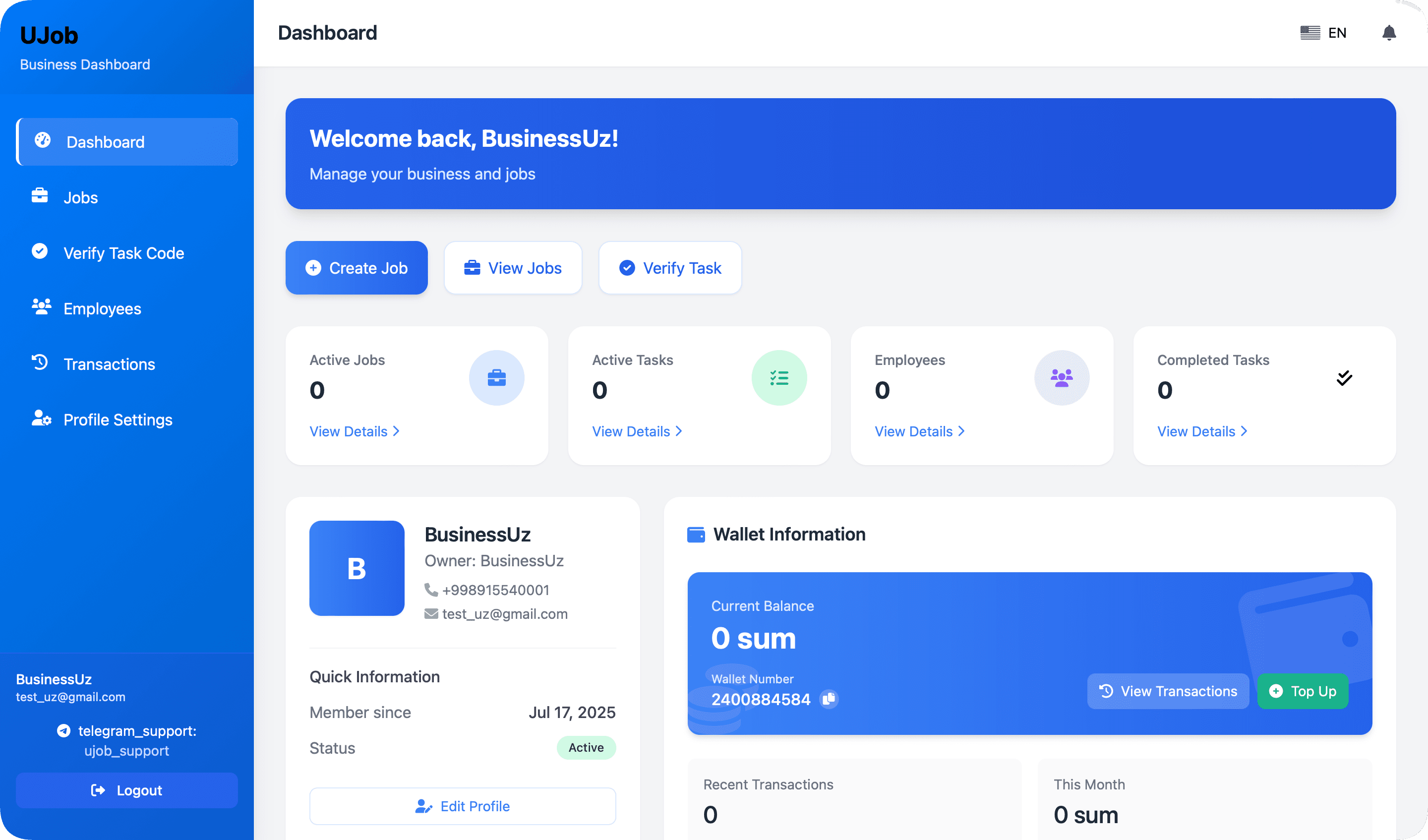This screenshot has height=840, width=1428.
Task: Open Verify Task Code sidebar item
Action: (123, 253)
